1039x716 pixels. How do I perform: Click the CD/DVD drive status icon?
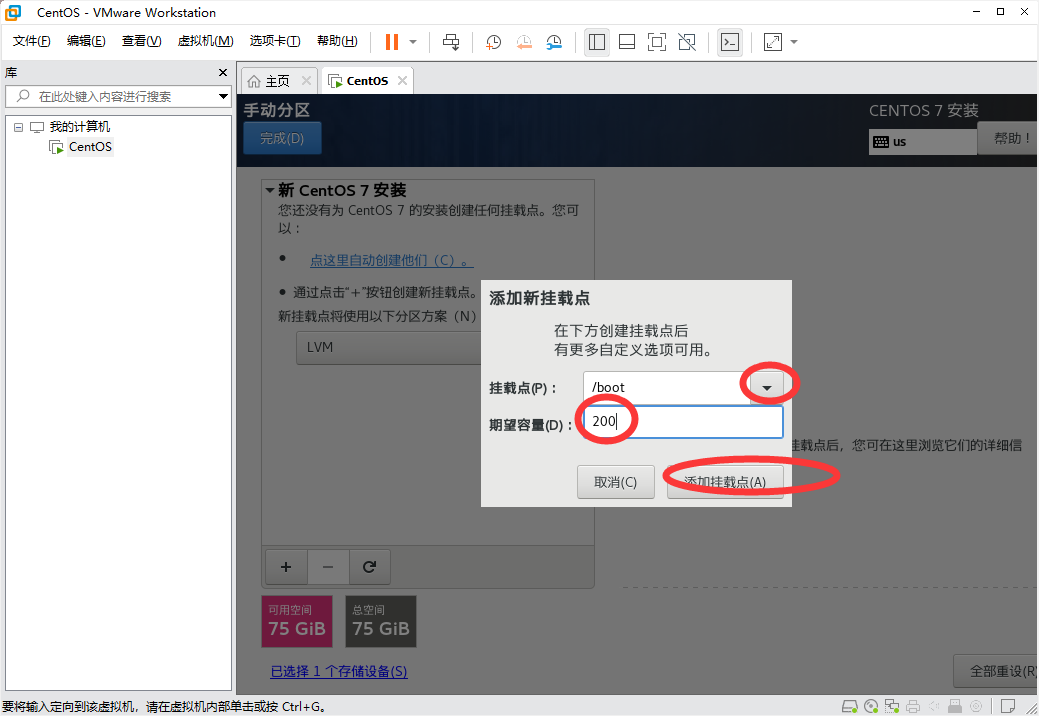point(871,706)
